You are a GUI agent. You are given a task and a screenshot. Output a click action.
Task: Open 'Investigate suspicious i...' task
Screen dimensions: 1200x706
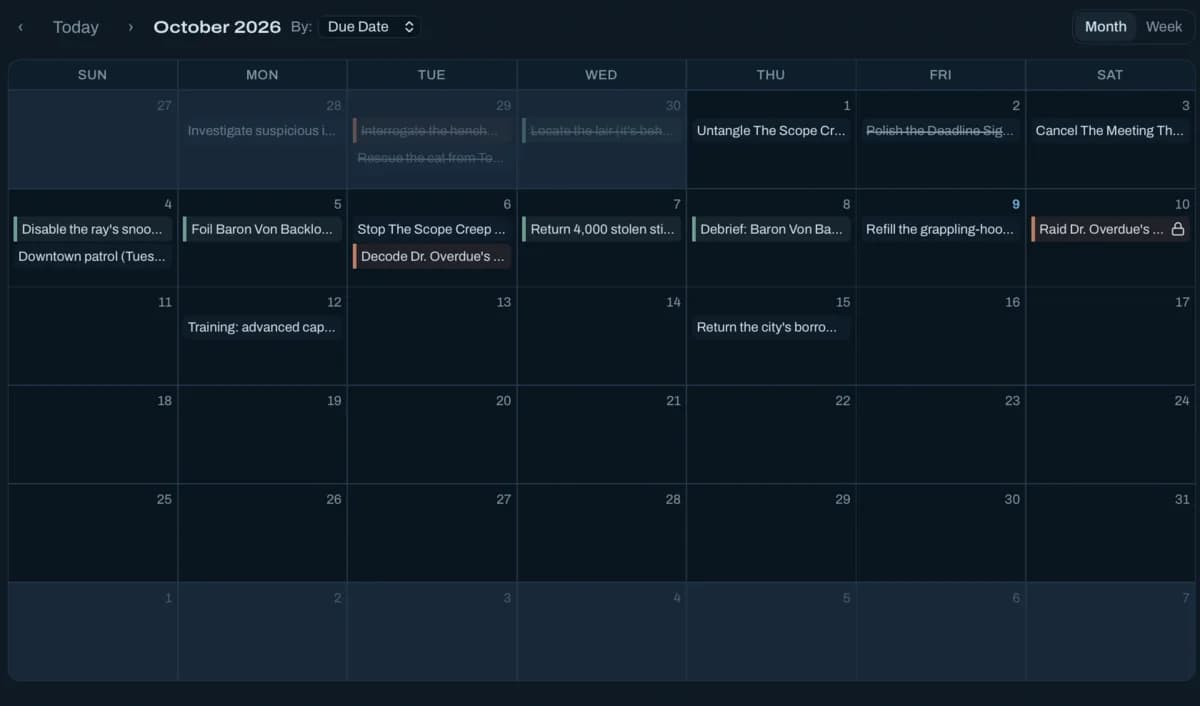pyautogui.click(x=262, y=131)
